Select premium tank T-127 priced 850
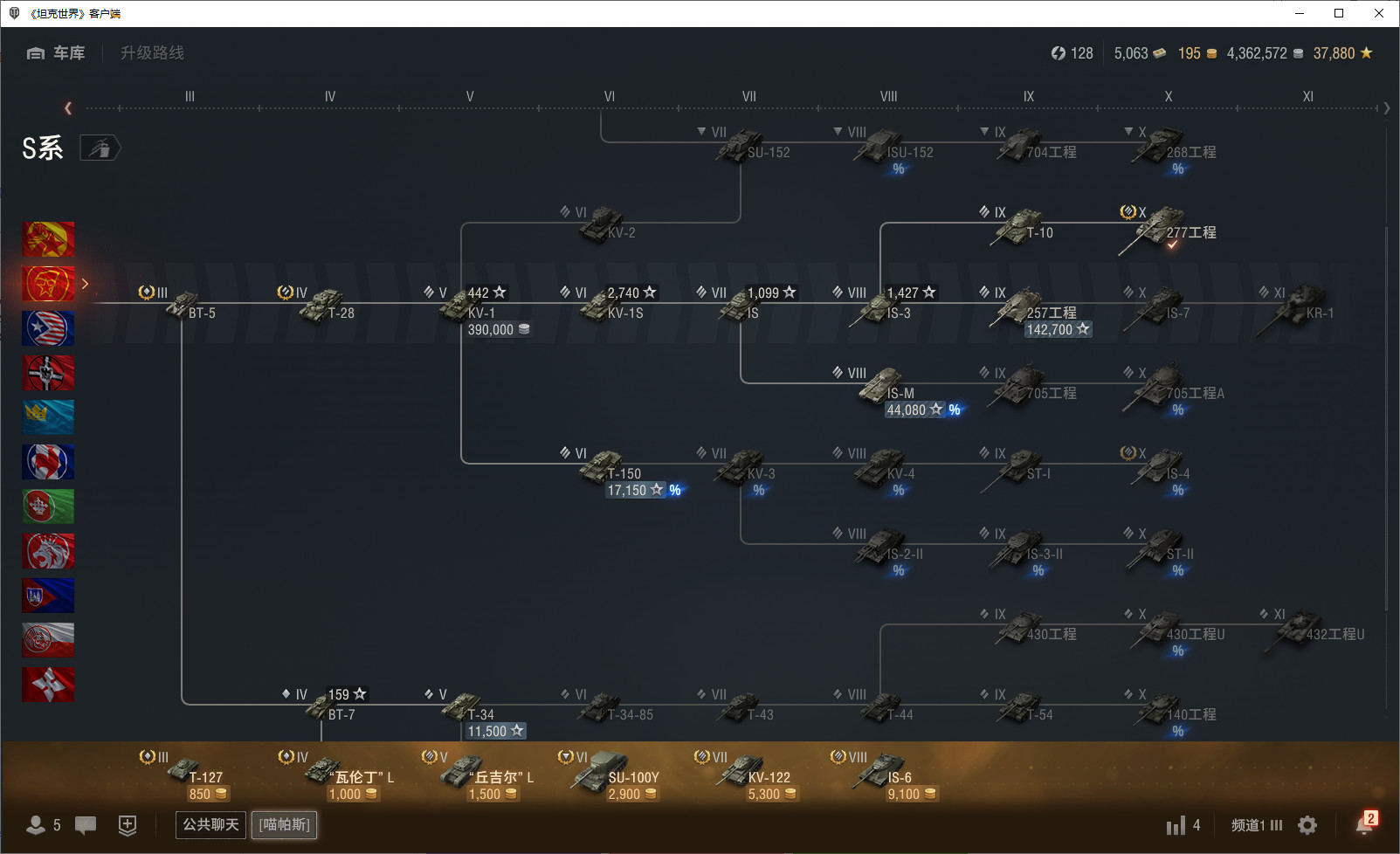 185,775
